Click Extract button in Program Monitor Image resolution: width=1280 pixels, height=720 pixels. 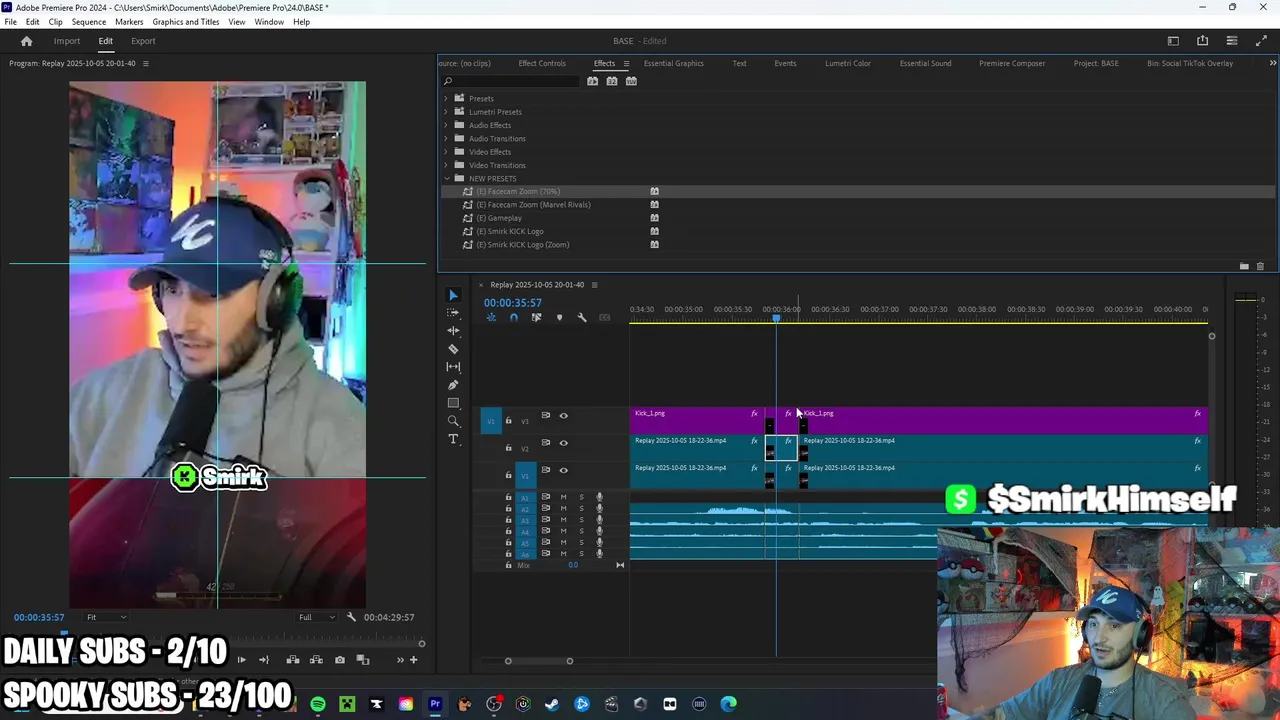316,660
